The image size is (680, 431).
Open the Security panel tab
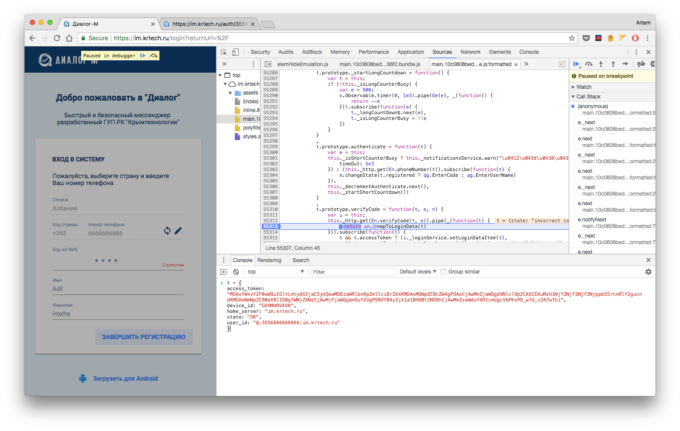260,52
